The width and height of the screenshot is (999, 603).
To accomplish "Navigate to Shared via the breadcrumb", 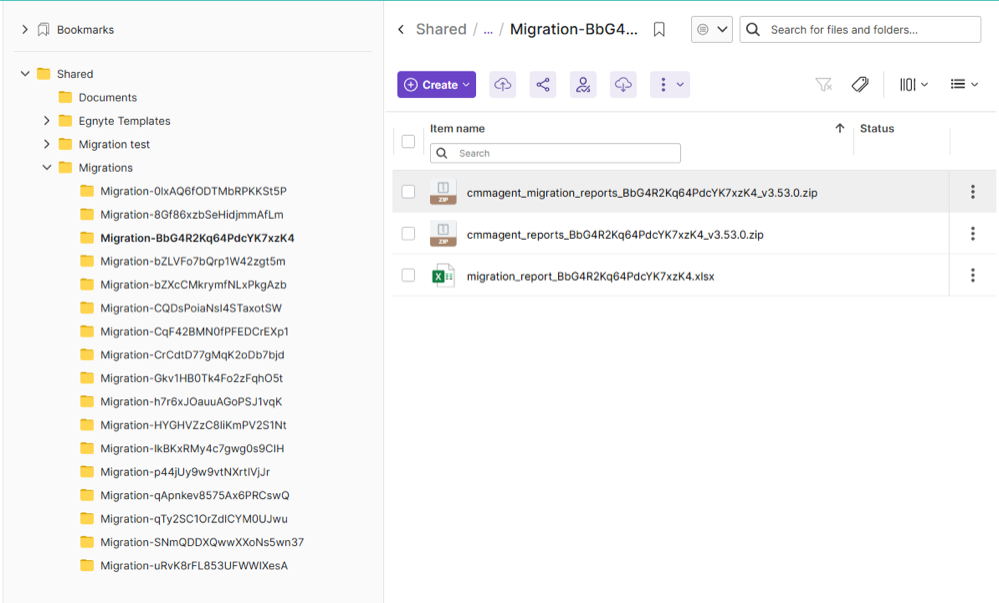I will (443, 29).
